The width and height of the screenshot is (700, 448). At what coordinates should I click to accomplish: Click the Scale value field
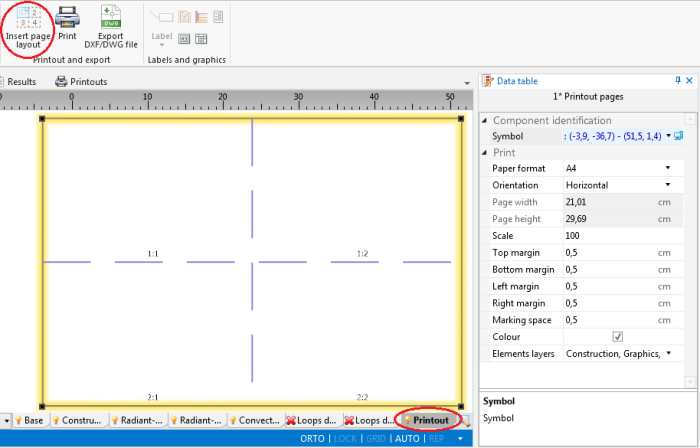pos(610,236)
